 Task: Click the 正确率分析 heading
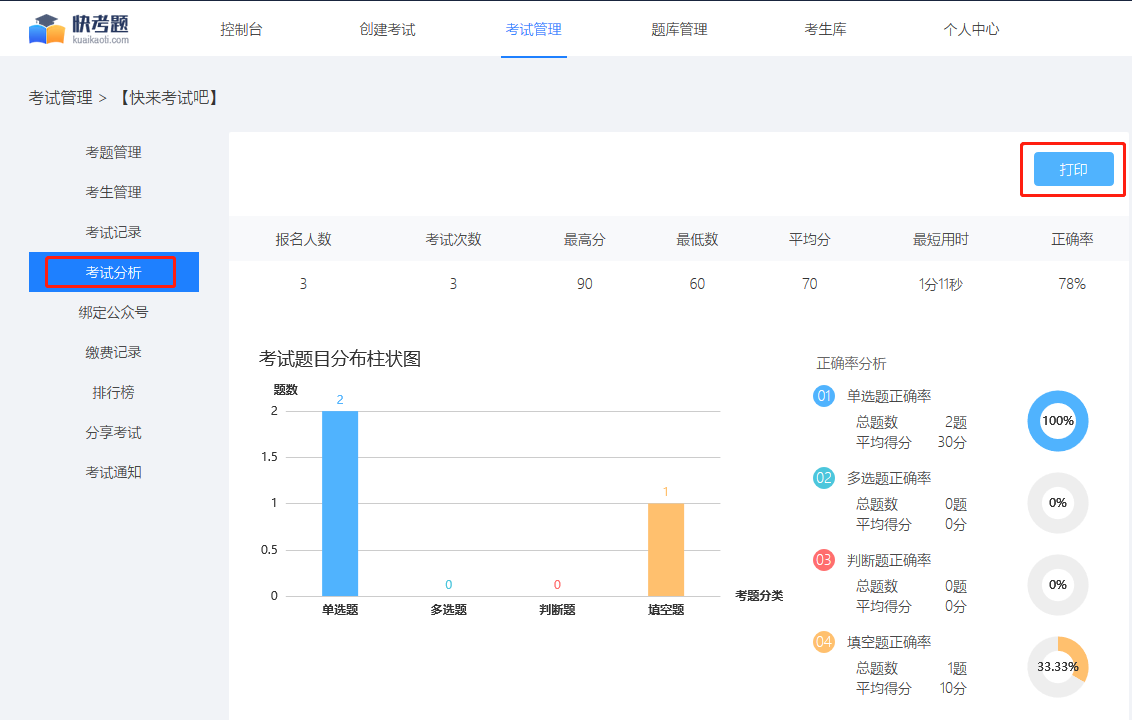pos(851,364)
